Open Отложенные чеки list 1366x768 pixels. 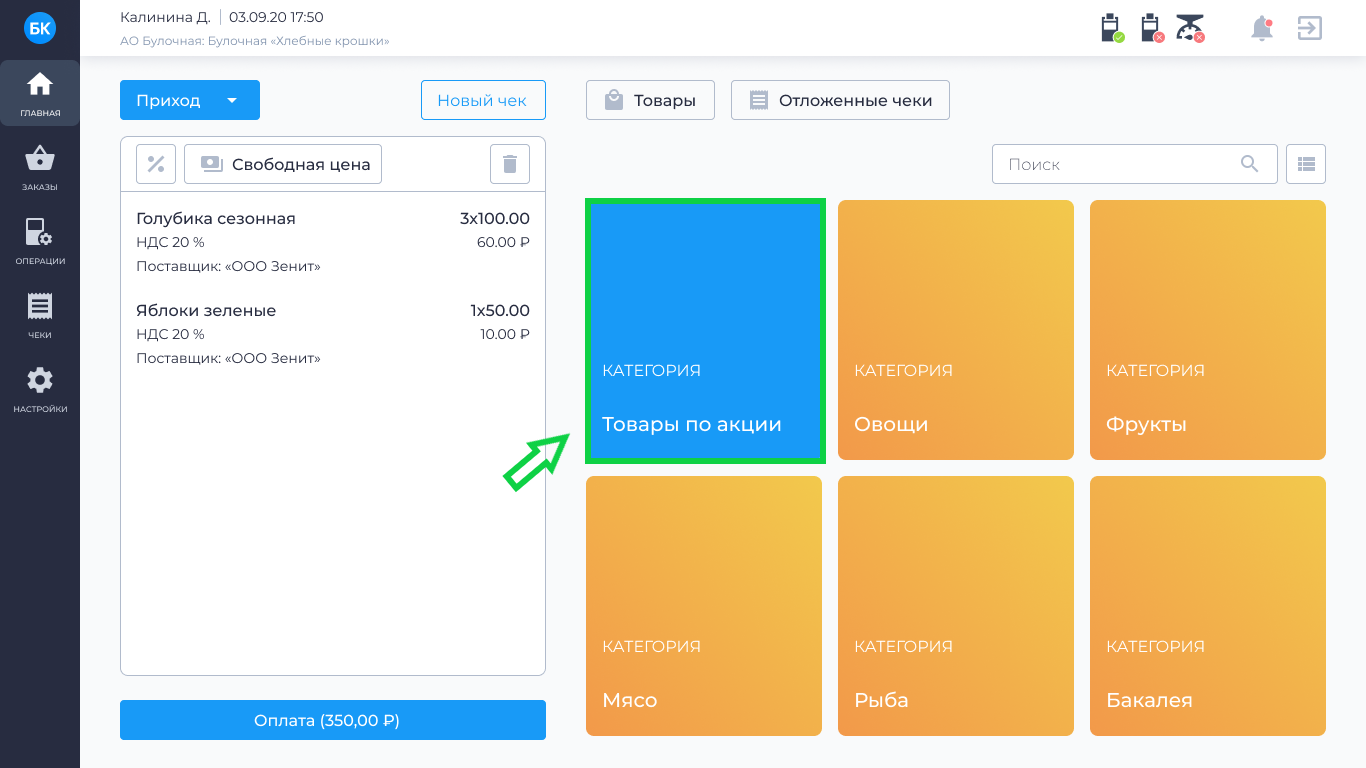[x=840, y=100]
